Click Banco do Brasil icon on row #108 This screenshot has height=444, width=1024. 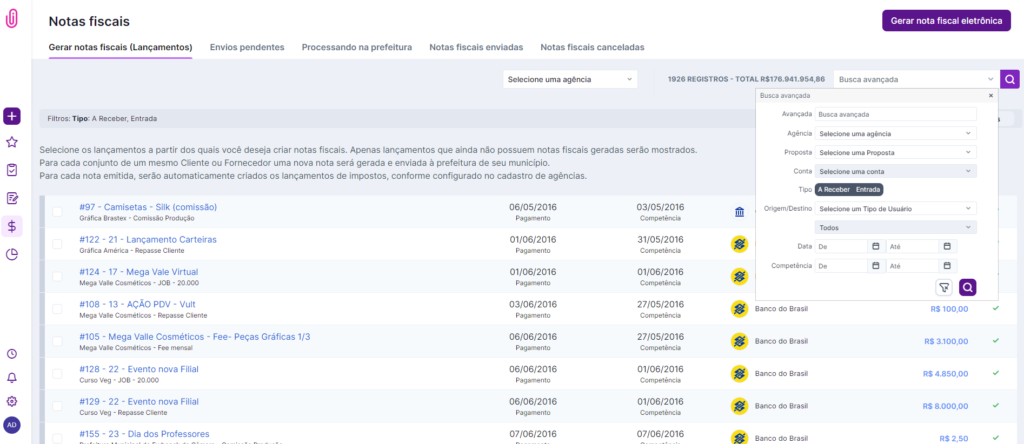pos(739,309)
